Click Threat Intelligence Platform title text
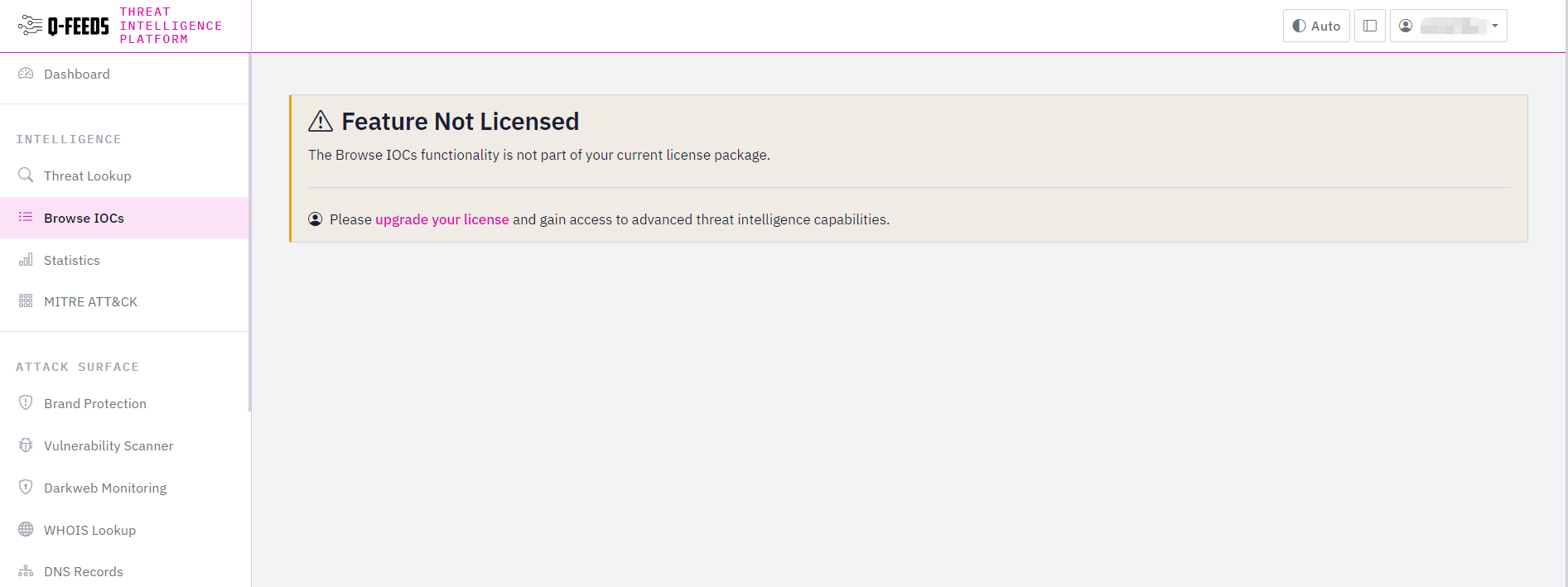This screenshot has height=587, width=1568. (x=171, y=26)
